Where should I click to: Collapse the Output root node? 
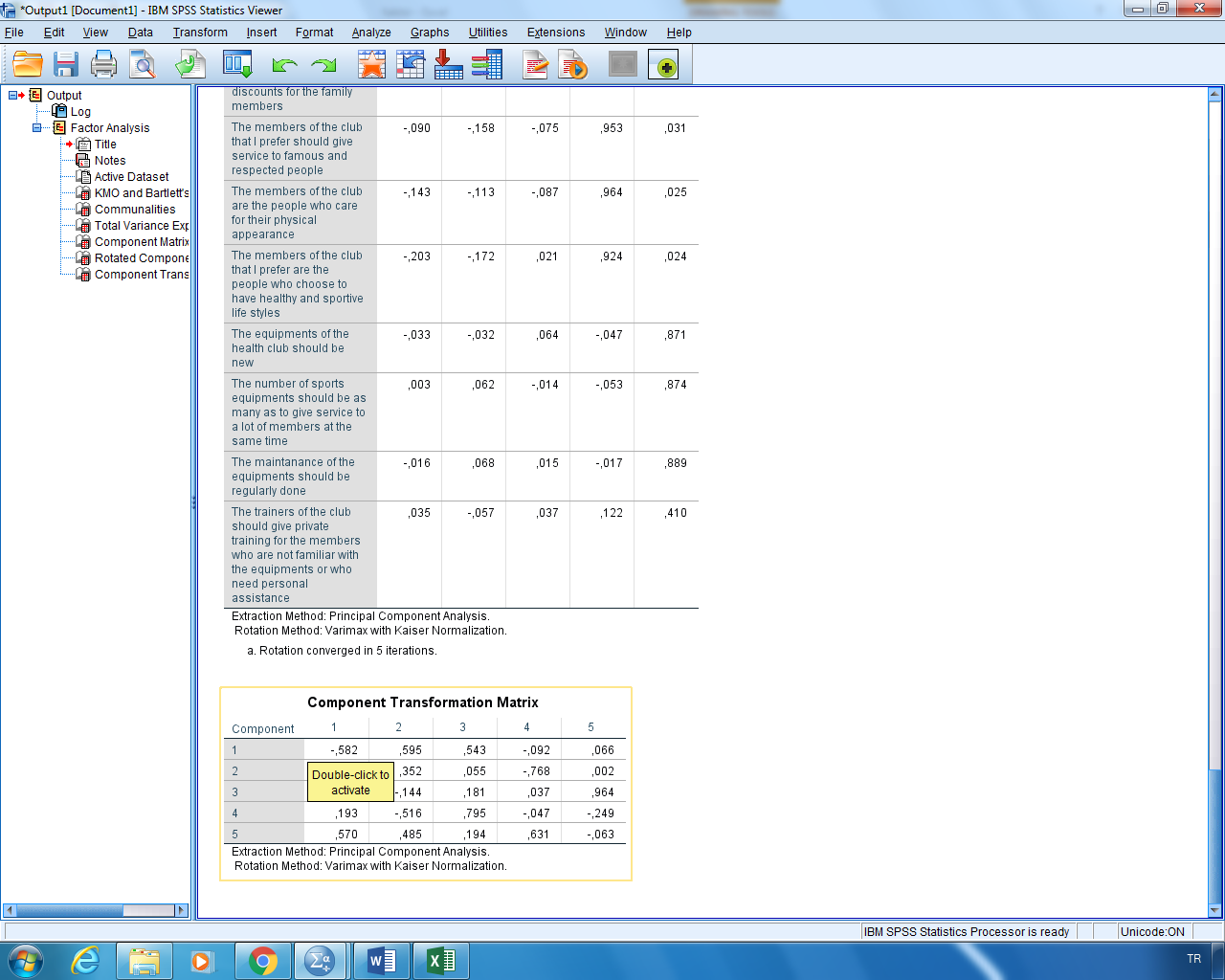click(x=13, y=95)
